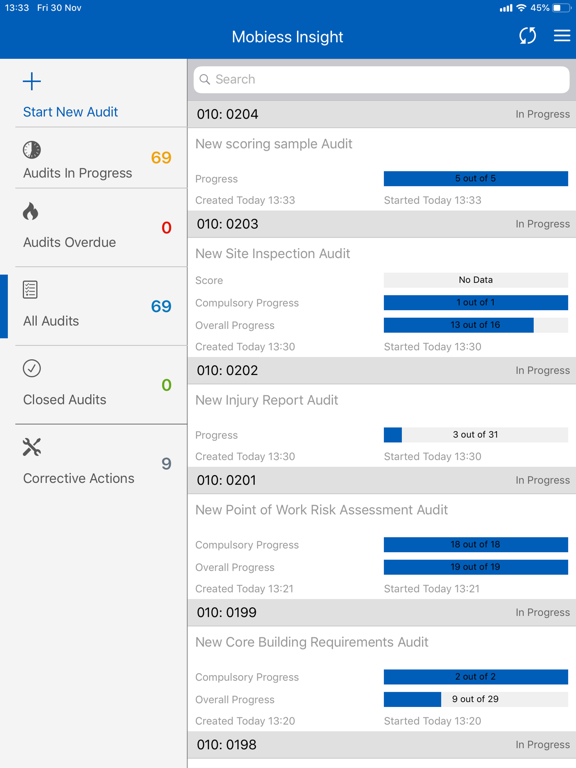Click the 5 out of 5 progress bar

(476, 178)
